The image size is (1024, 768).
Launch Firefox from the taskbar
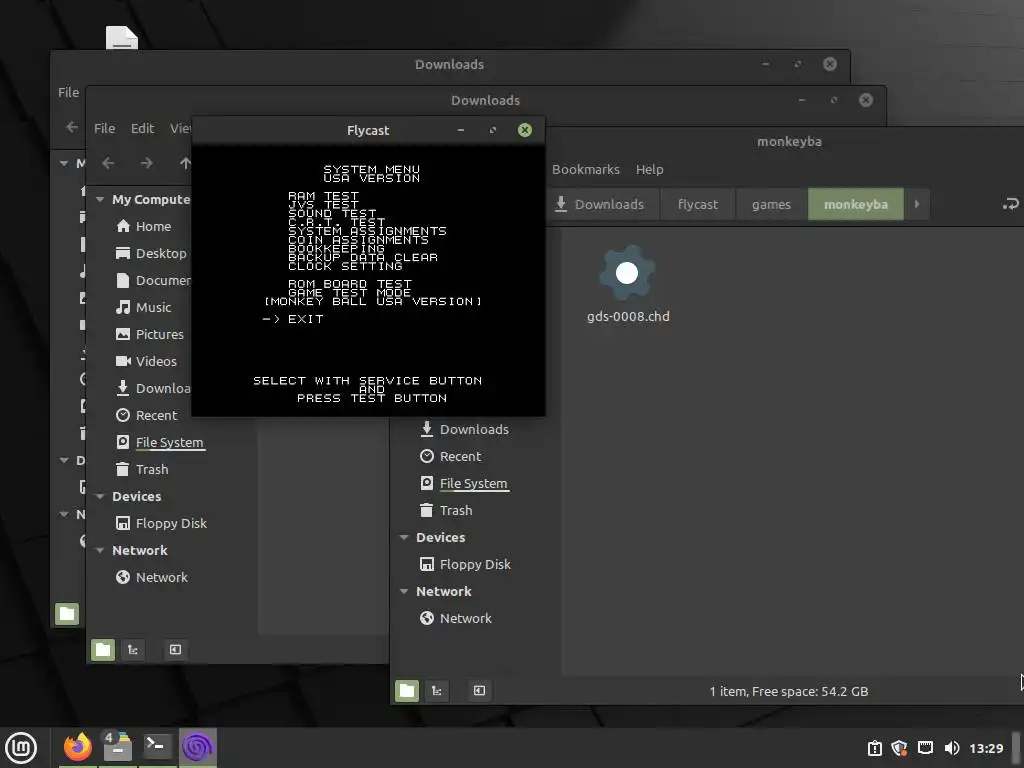[78, 747]
